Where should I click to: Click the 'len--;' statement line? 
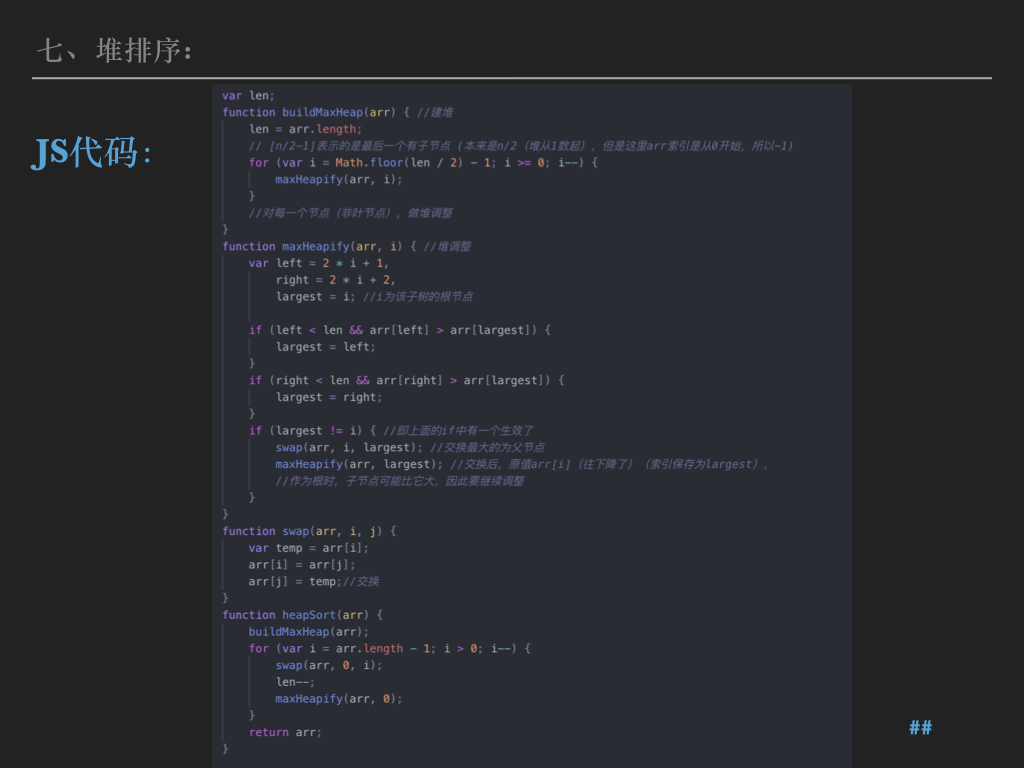tap(295, 682)
